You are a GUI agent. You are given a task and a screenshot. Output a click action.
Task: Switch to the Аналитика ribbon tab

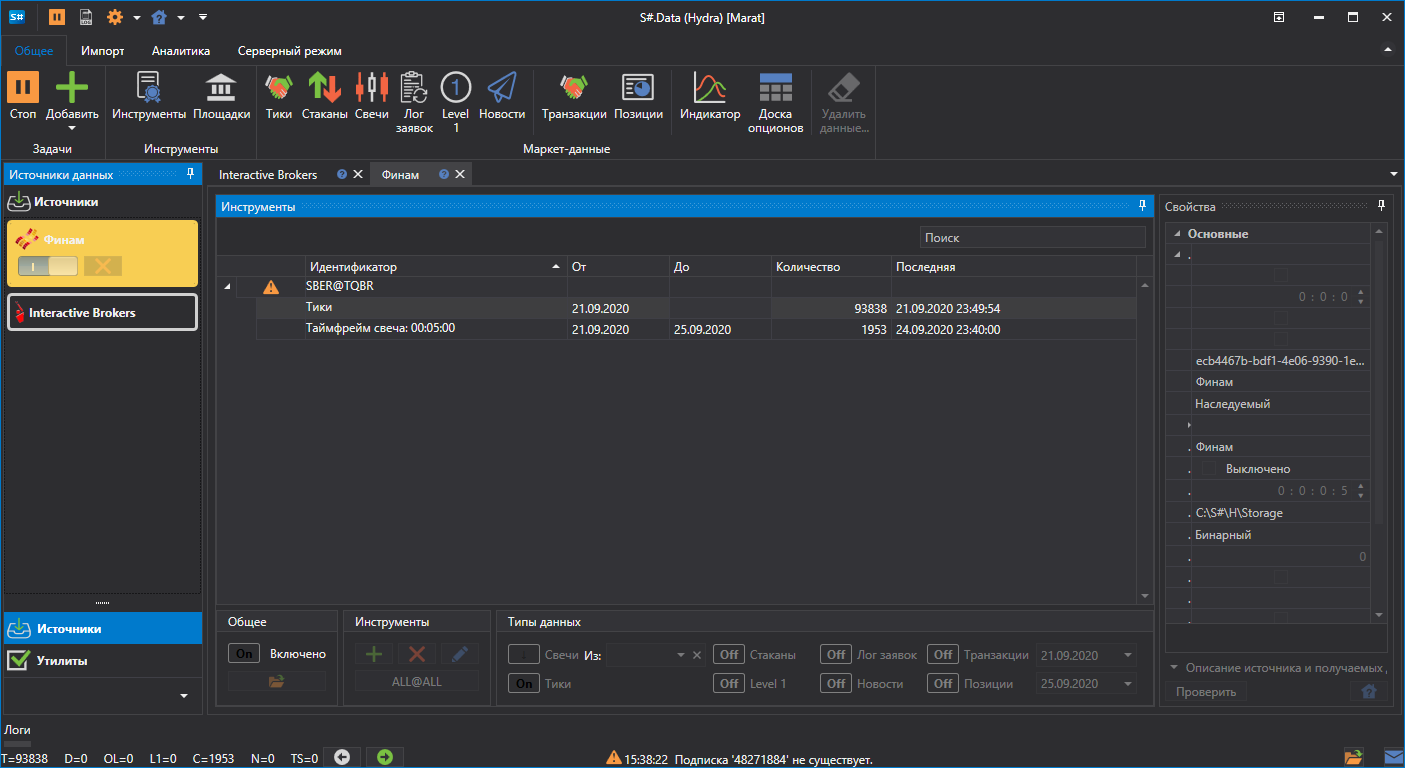pos(181,51)
